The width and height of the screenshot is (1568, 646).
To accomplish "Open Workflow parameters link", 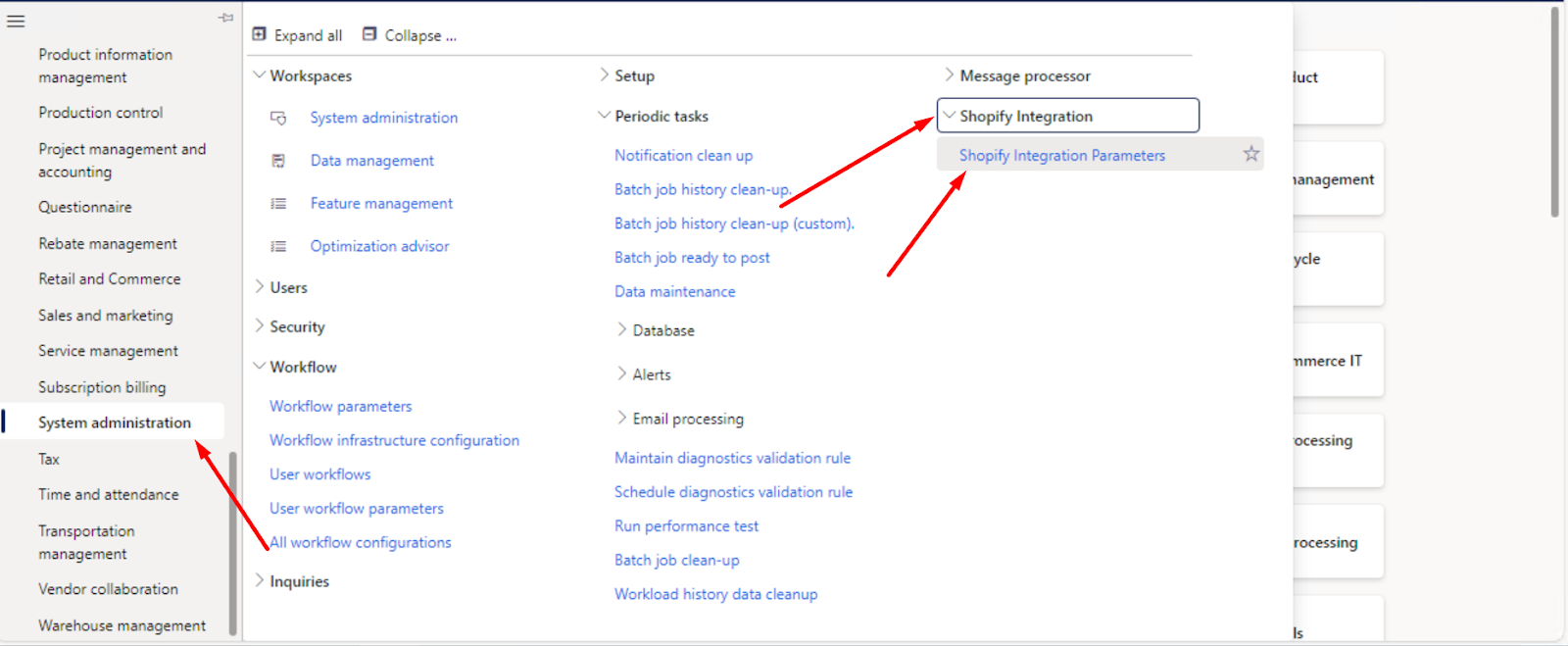I will (x=341, y=406).
